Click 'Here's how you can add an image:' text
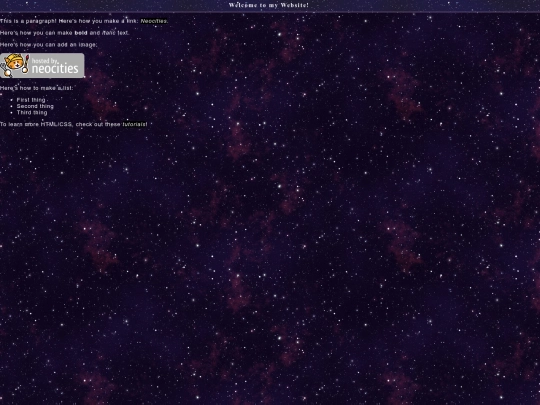 (x=49, y=45)
